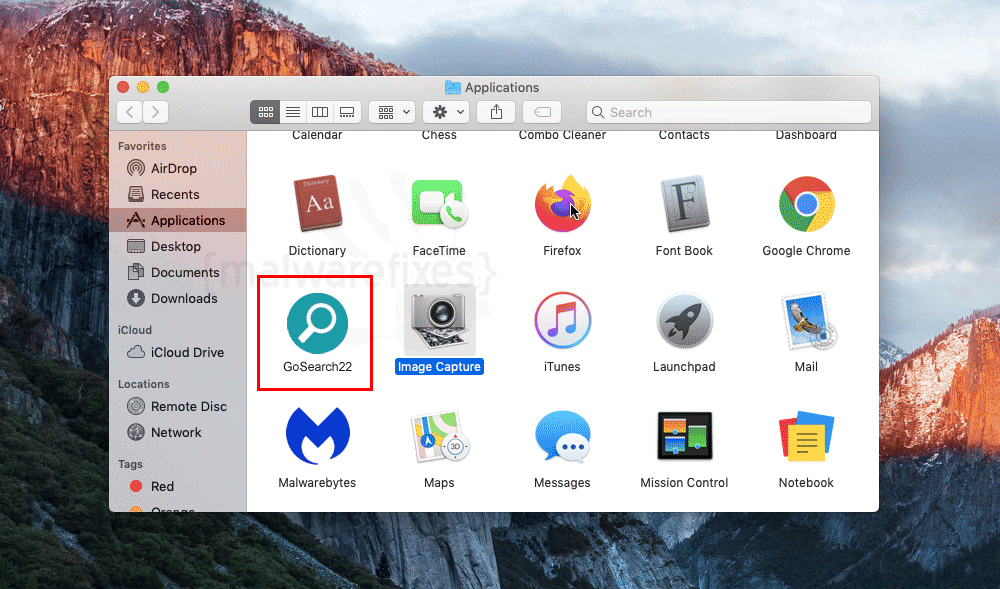The width and height of the screenshot is (1000, 589).
Task: Click the Notebook app icon
Action: [x=807, y=436]
